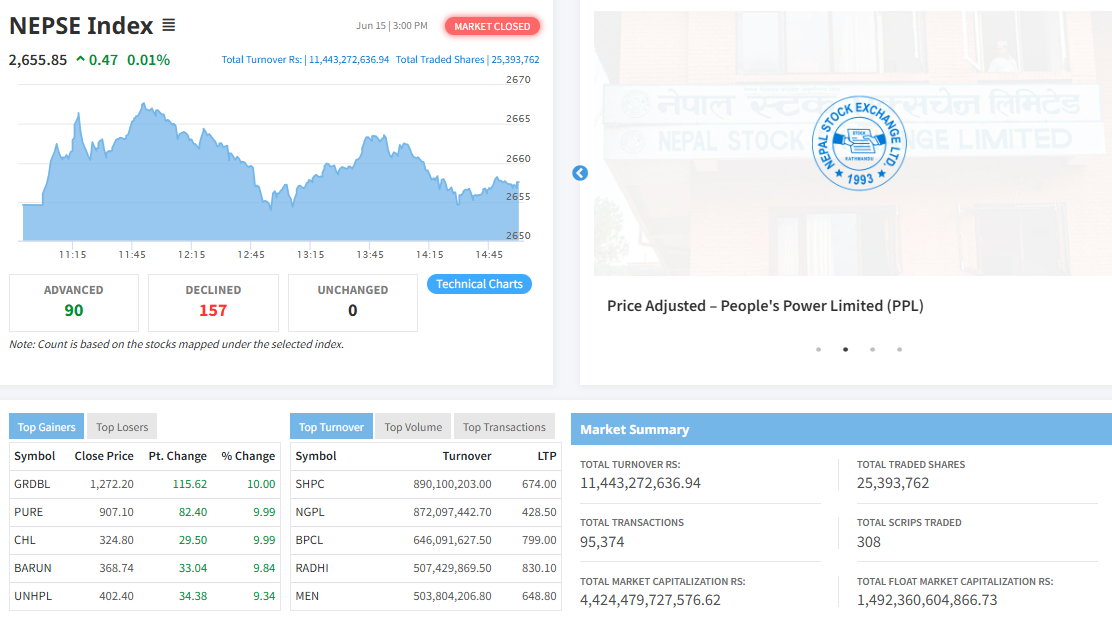This screenshot has width=1112, height=620.
Task: Click the MARKET CLOSED status badge
Action: (x=492, y=26)
